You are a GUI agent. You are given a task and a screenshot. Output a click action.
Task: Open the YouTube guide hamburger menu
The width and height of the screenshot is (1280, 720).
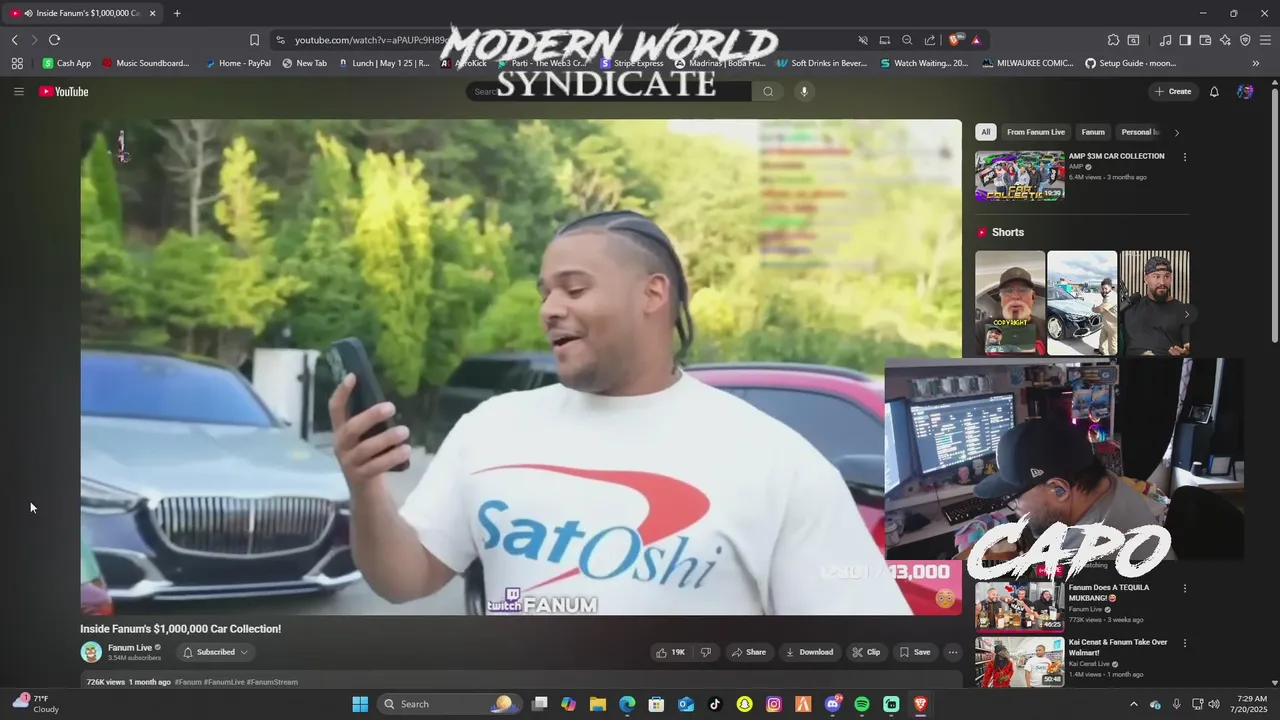pyautogui.click(x=18, y=91)
